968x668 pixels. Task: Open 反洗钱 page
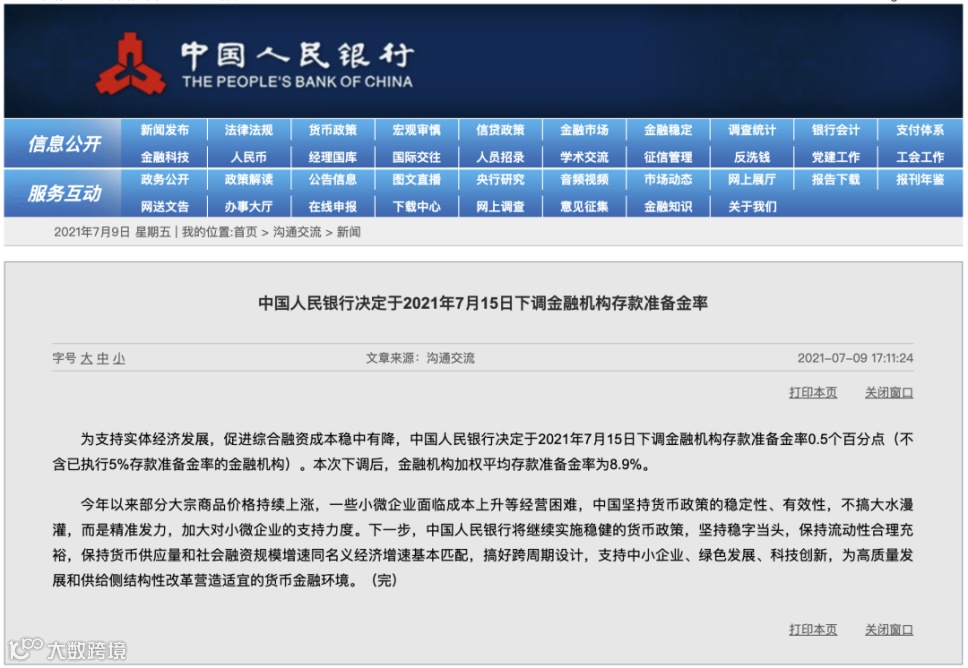click(752, 157)
